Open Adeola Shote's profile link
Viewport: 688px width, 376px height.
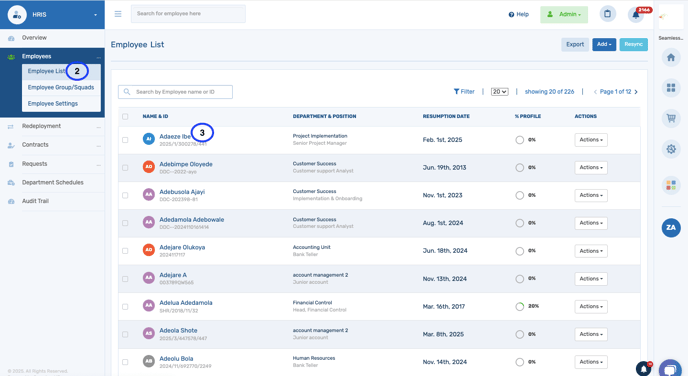[x=178, y=330]
